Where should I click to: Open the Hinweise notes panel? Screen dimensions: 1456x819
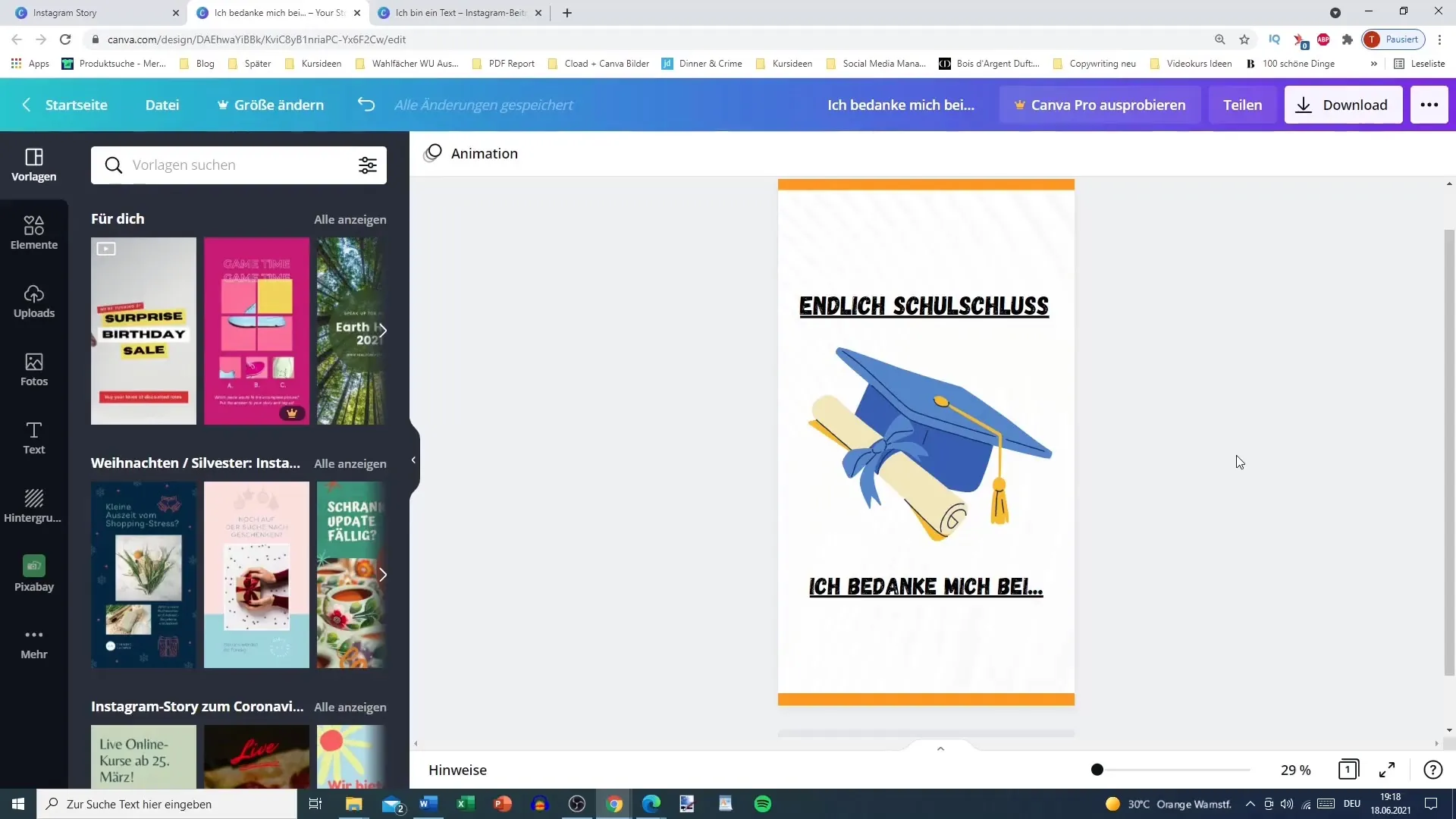pos(457,770)
